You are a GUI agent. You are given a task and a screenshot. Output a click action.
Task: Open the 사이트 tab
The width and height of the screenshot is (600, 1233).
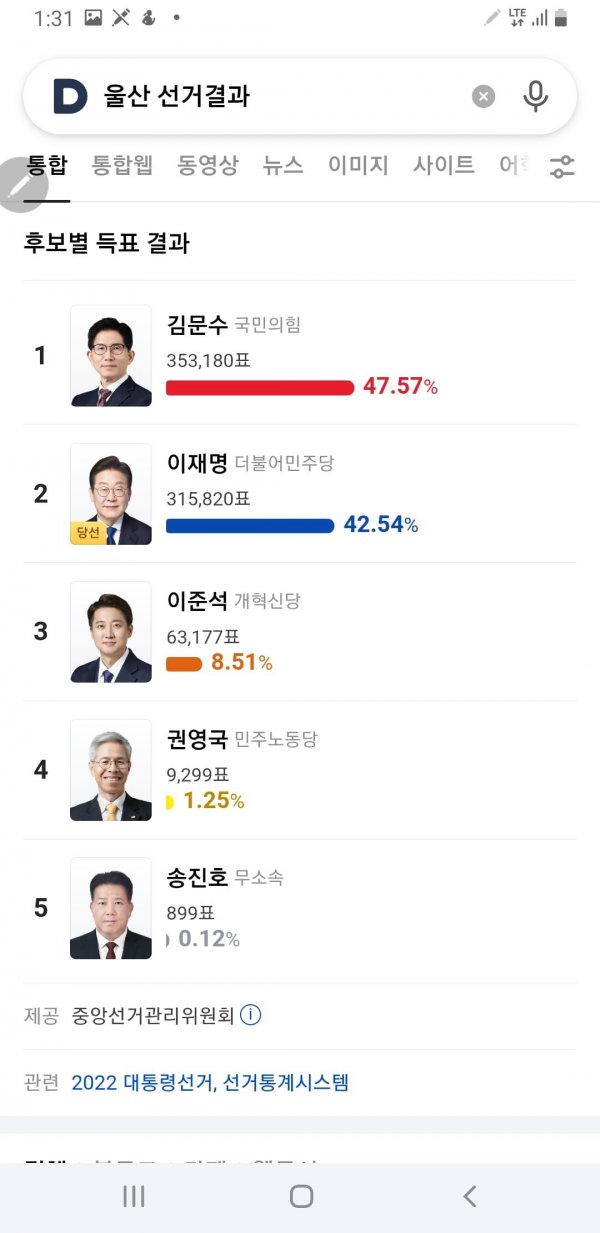click(444, 165)
